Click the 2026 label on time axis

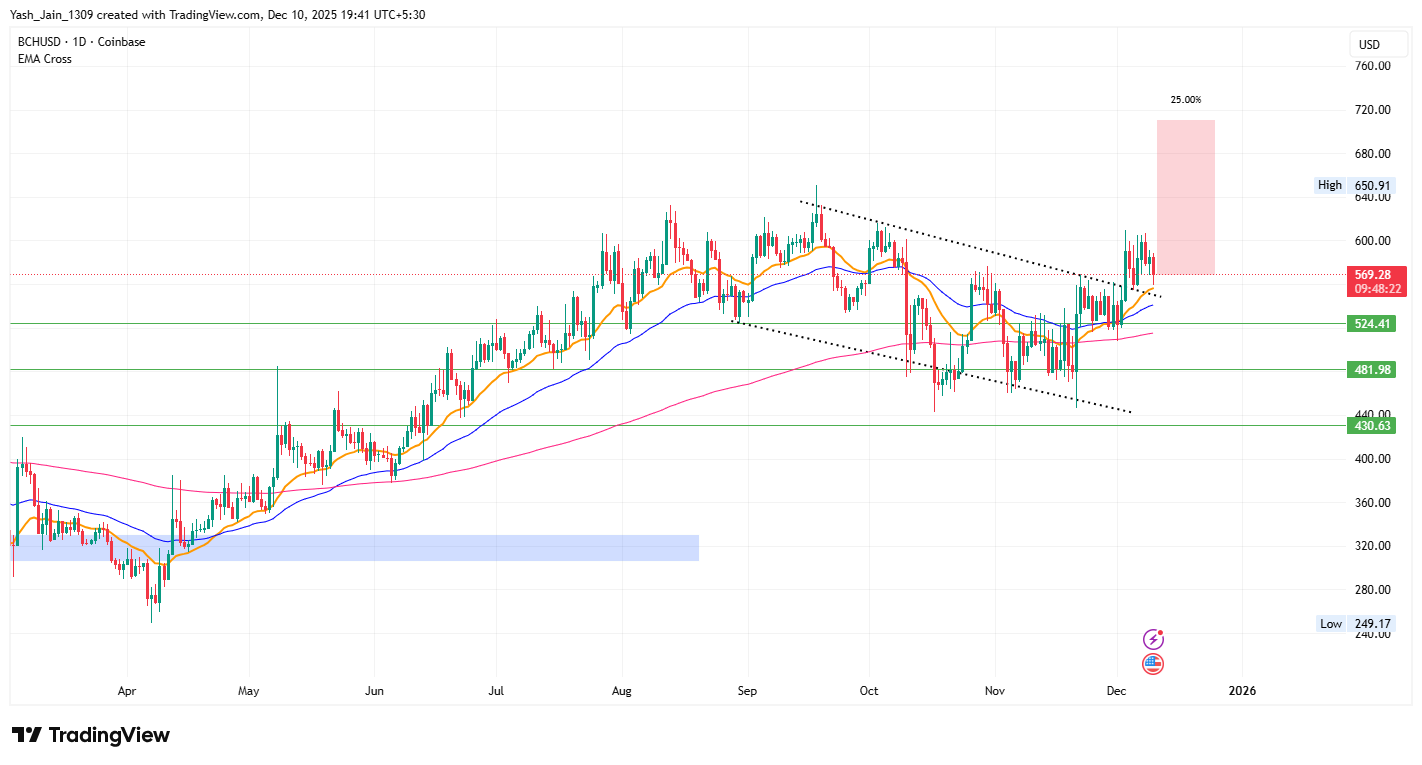(1242, 690)
